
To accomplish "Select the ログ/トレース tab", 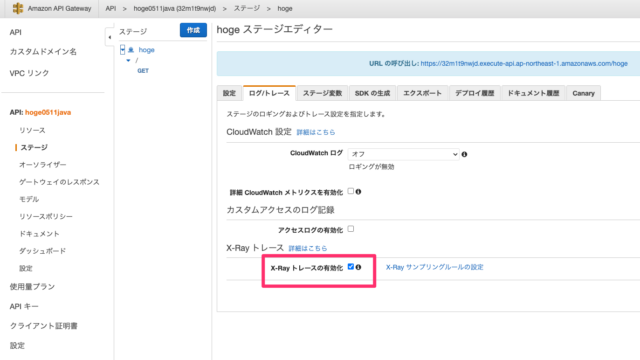I will point(269,93).
